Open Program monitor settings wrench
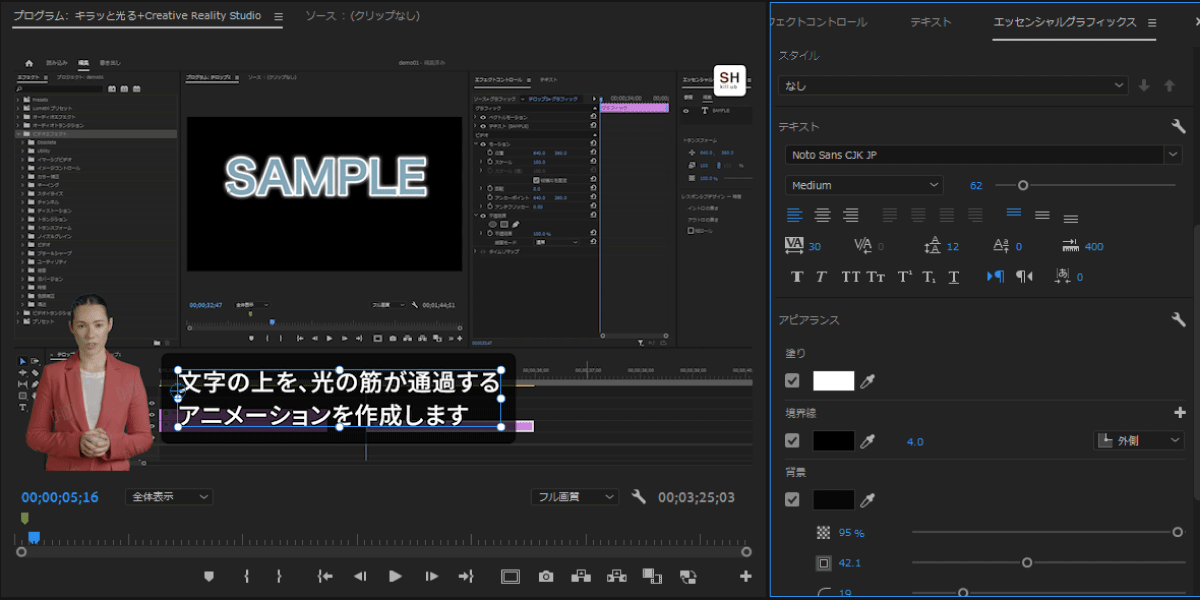The height and width of the screenshot is (600, 1200). [639, 497]
